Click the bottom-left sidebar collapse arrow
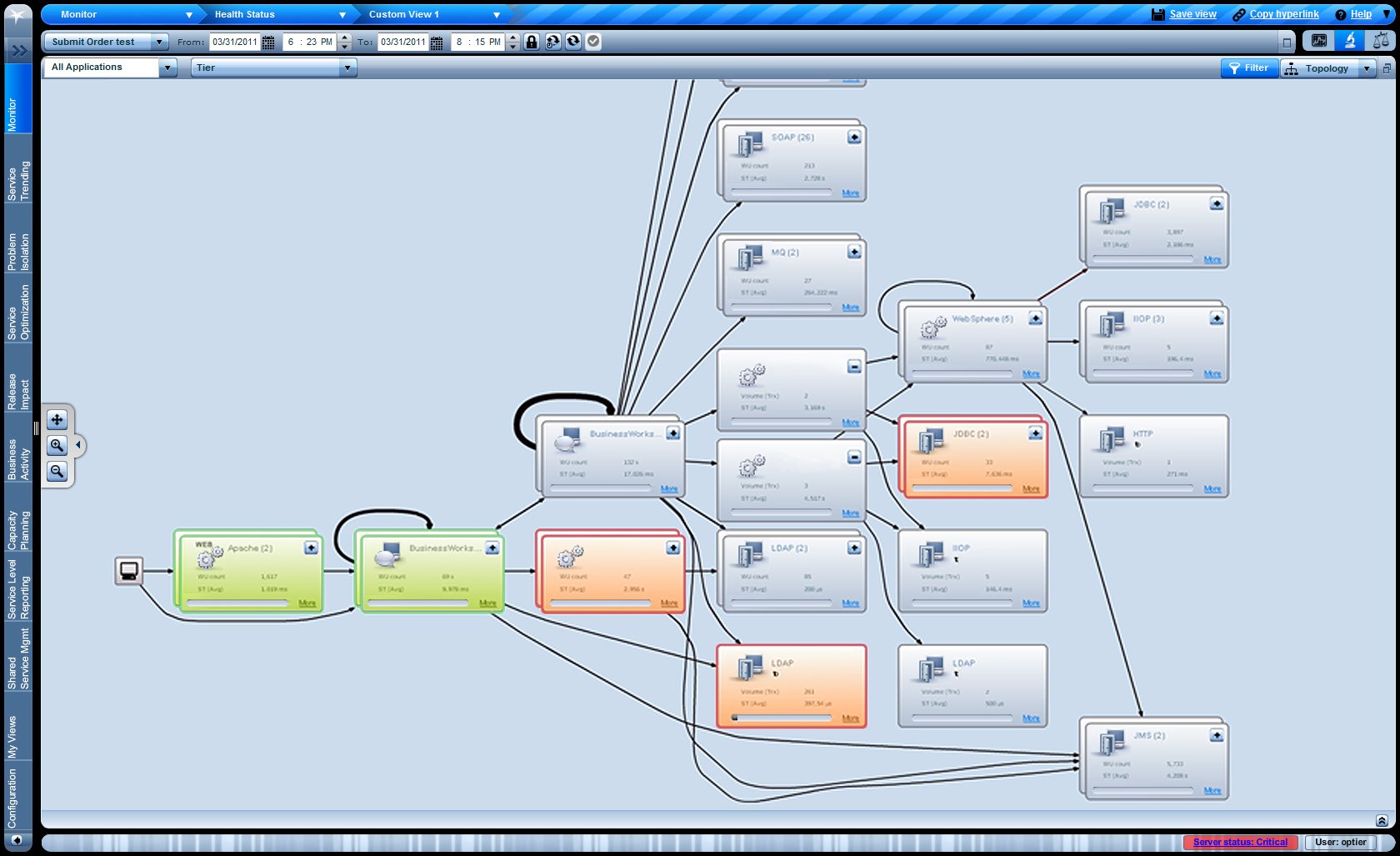This screenshot has width=1400, height=856. 17,840
